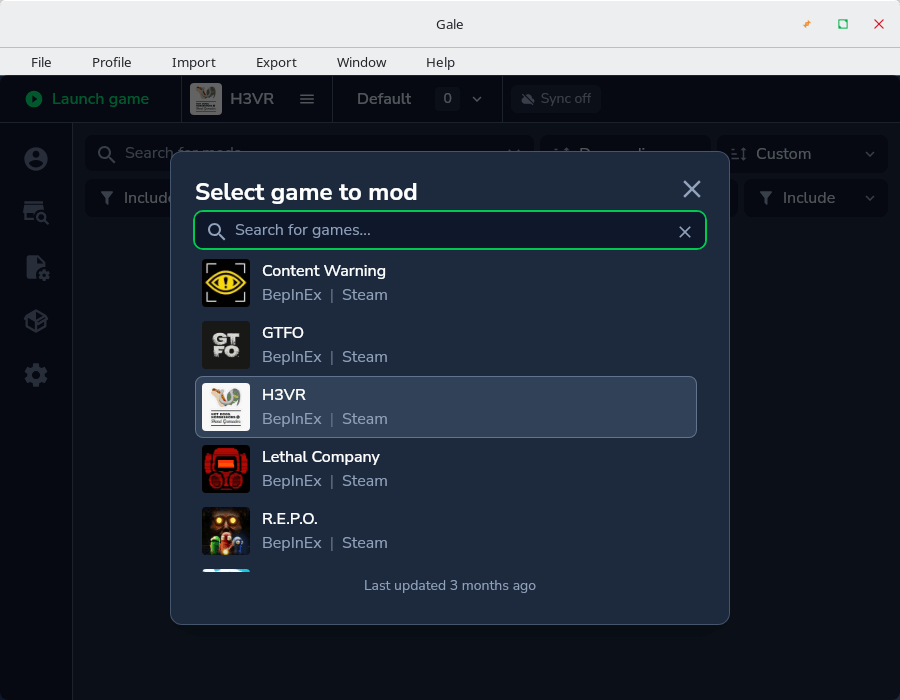Open the Export menu
This screenshot has width=900, height=700.
pos(276,62)
